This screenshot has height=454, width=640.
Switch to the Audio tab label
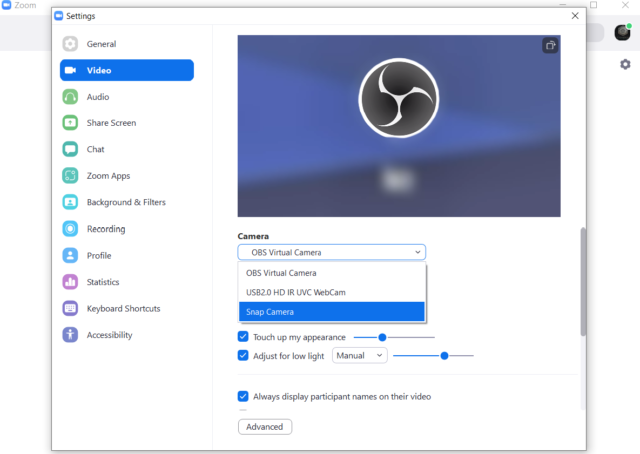tap(98, 97)
